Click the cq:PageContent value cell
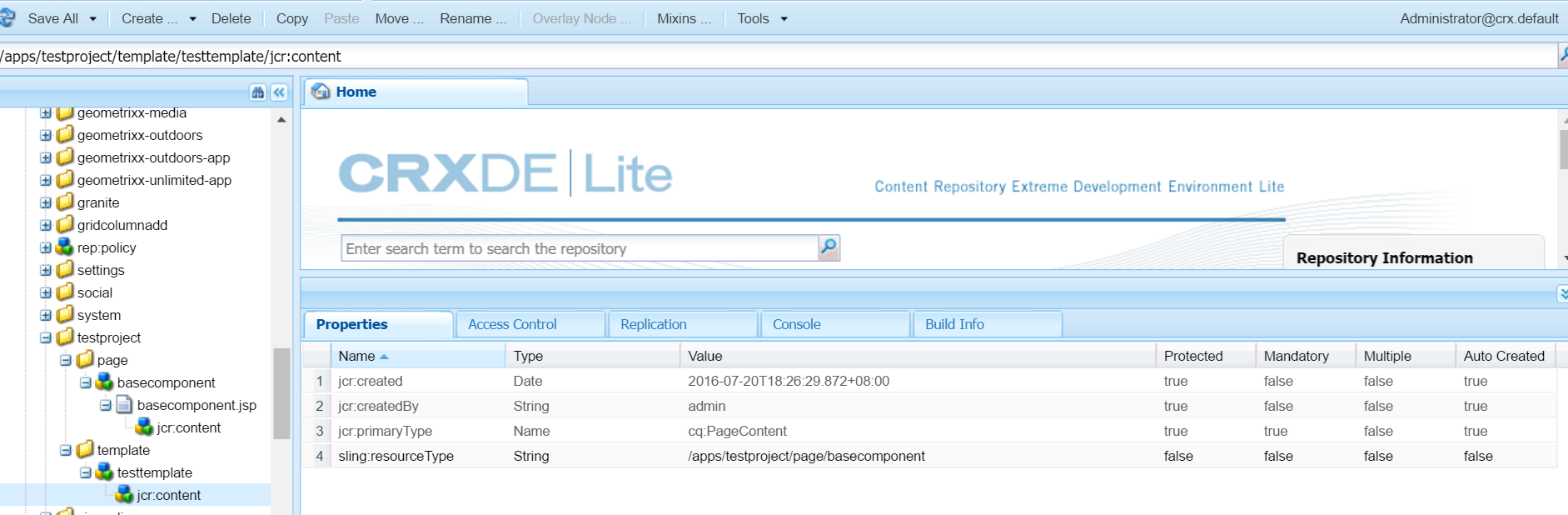This screenshot has width=1568, height=515. coord(918,431)
